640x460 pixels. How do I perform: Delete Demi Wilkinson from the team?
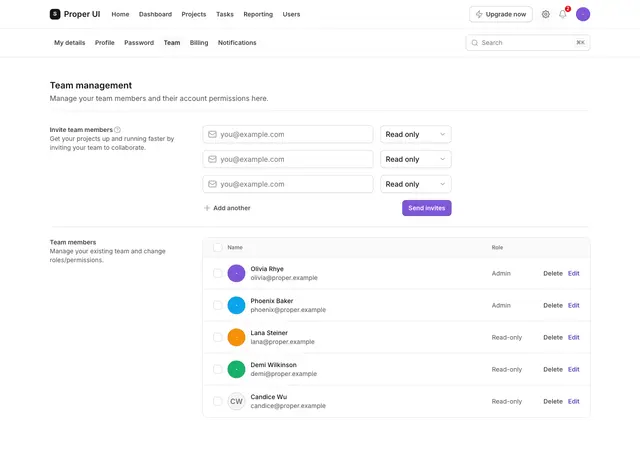[553, 369]
